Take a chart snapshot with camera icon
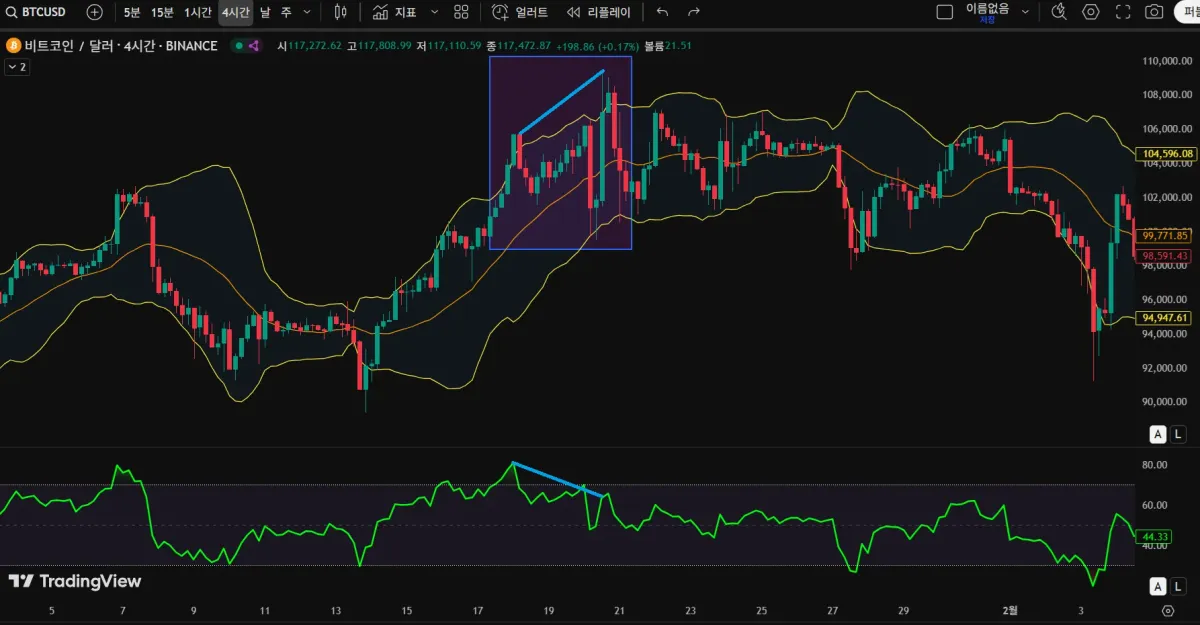 click(1154, 12)
